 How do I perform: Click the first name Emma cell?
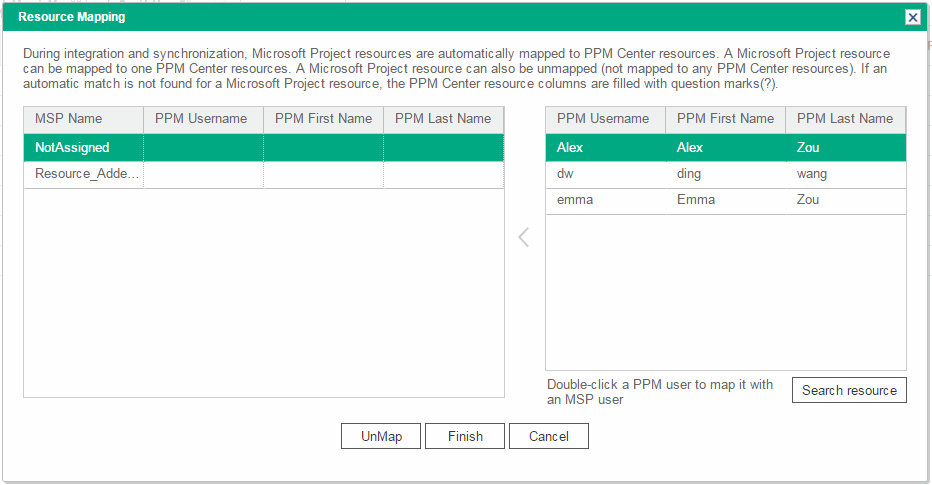pos(725,199)
